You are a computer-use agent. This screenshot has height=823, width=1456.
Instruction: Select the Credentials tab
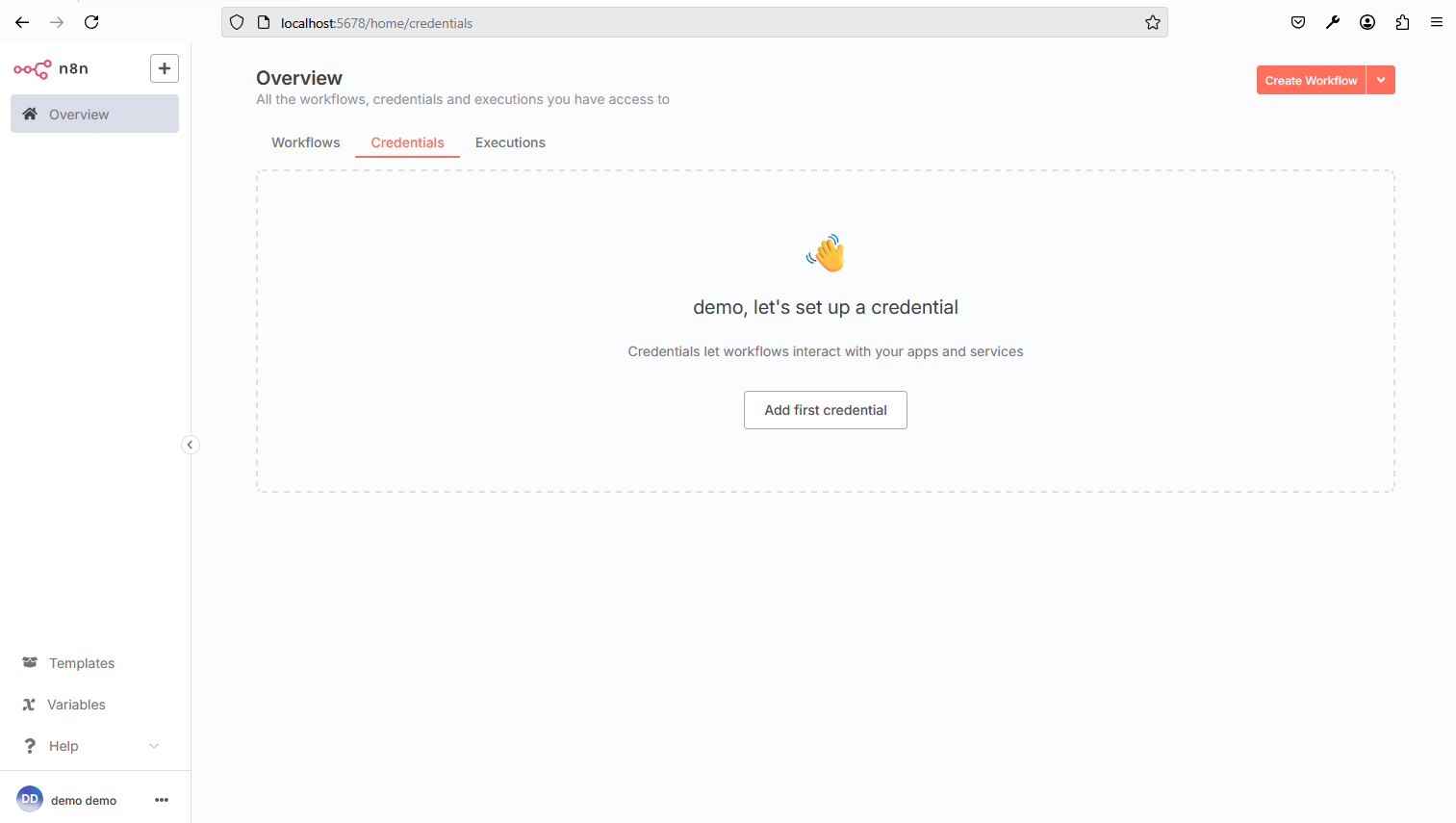[407, 142]
